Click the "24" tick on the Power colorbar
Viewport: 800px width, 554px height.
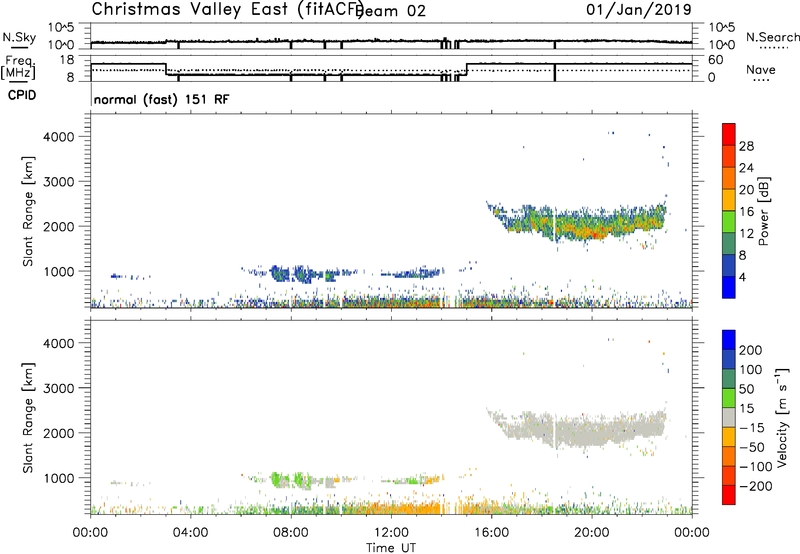[746, 168]
